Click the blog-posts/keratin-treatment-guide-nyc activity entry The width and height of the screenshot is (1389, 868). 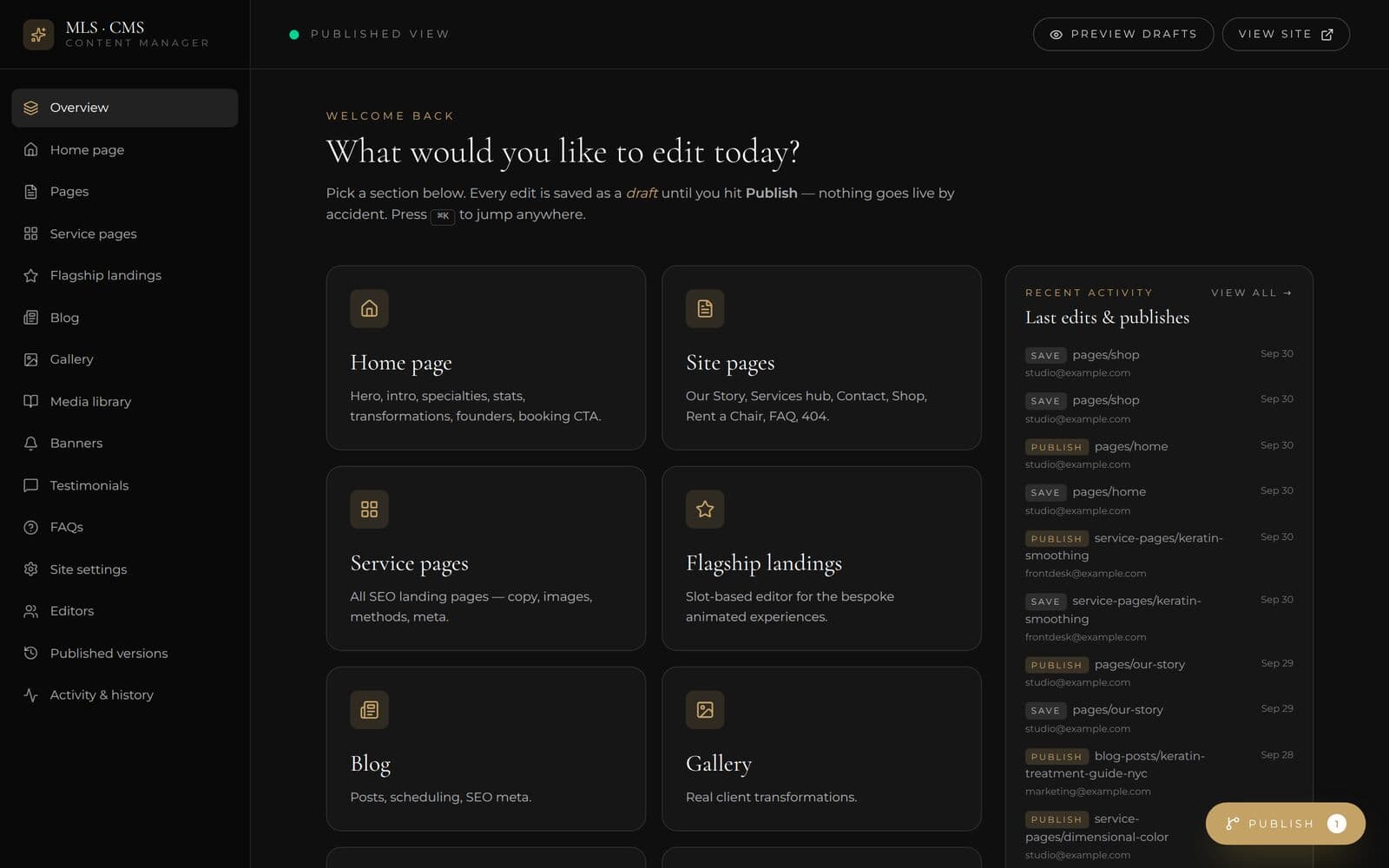(x=1159, y=773)
